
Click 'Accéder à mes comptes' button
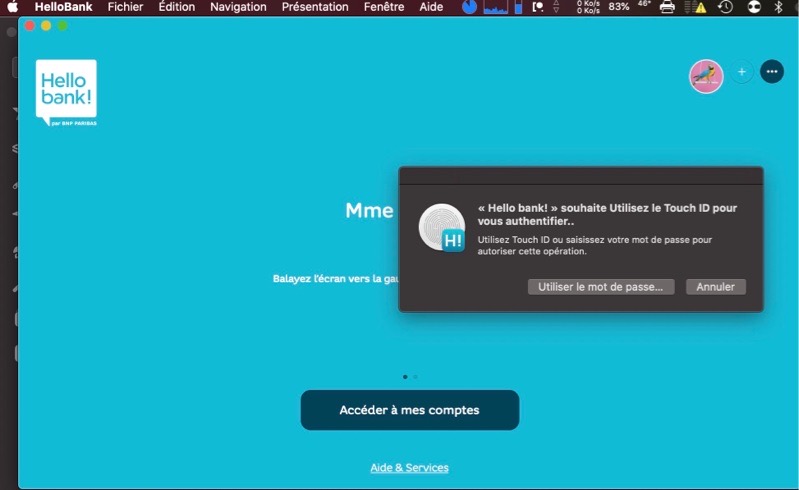point(409,410)
